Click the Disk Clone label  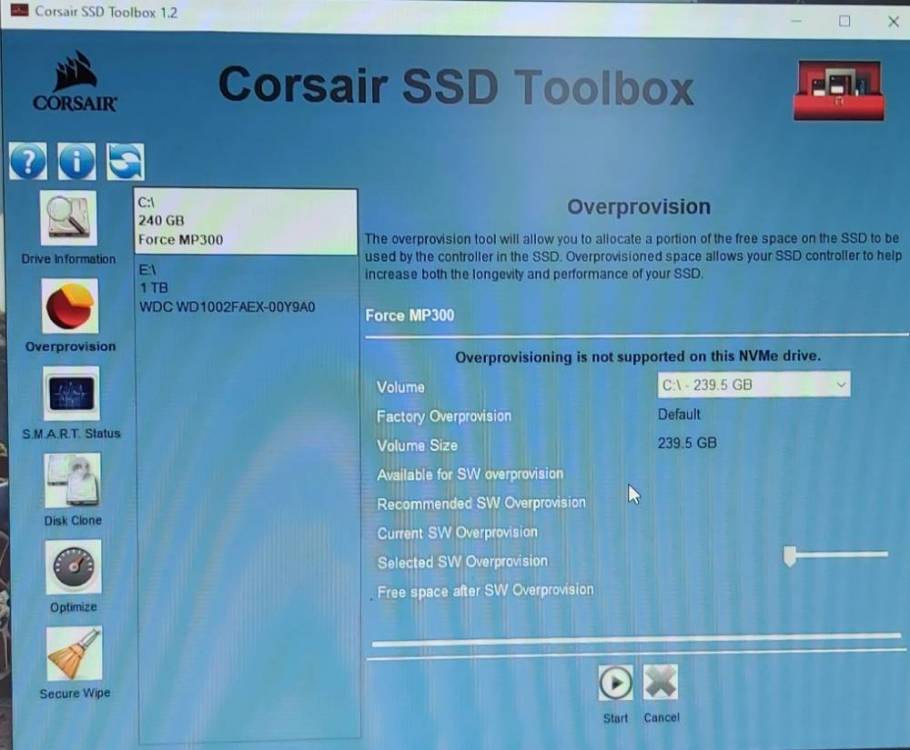click(73, 521)
